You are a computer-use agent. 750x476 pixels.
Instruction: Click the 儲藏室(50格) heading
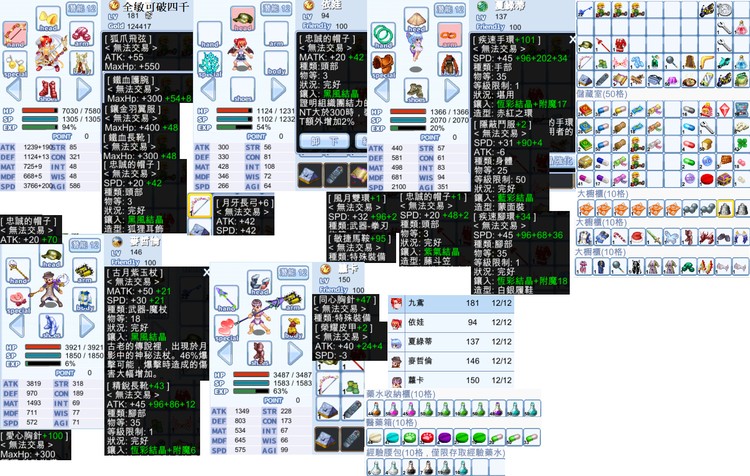click(x=601, y=94)
